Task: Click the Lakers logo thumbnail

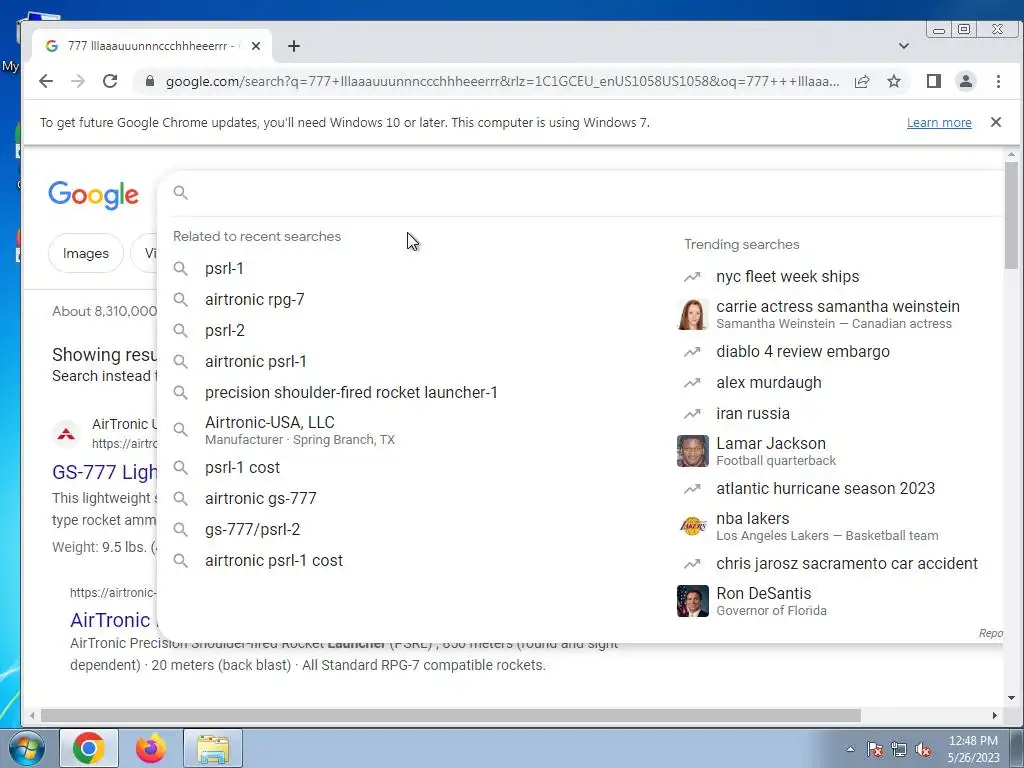Action: point(693,526)
